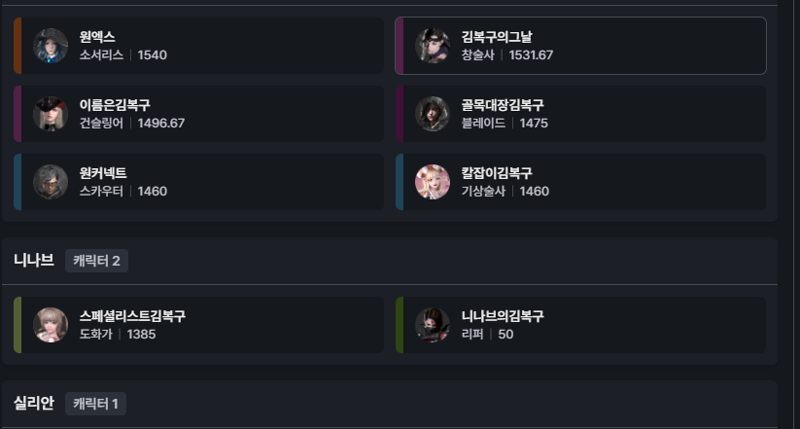Select the highlighted 김복구의그날 card name

(x=497, y=37)
